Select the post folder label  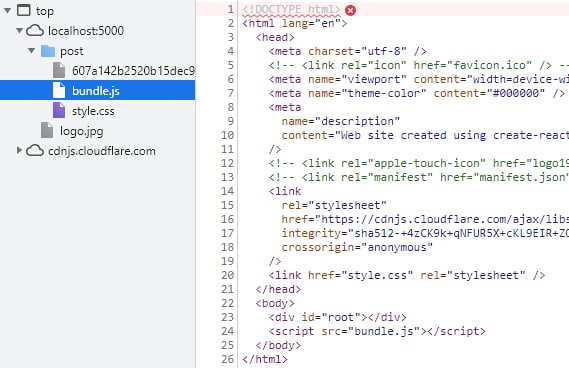tap(72, 51)
